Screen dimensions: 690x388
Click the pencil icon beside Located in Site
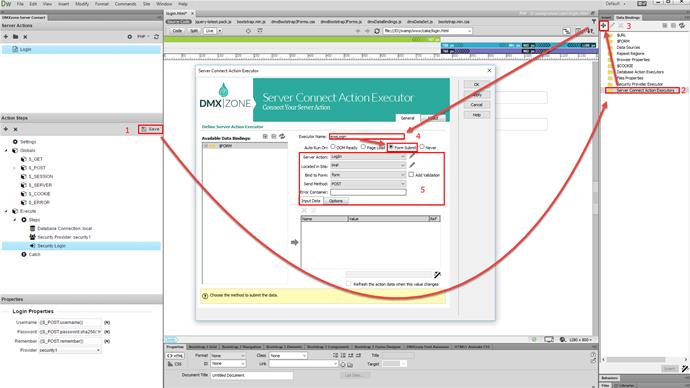point(412,165)
